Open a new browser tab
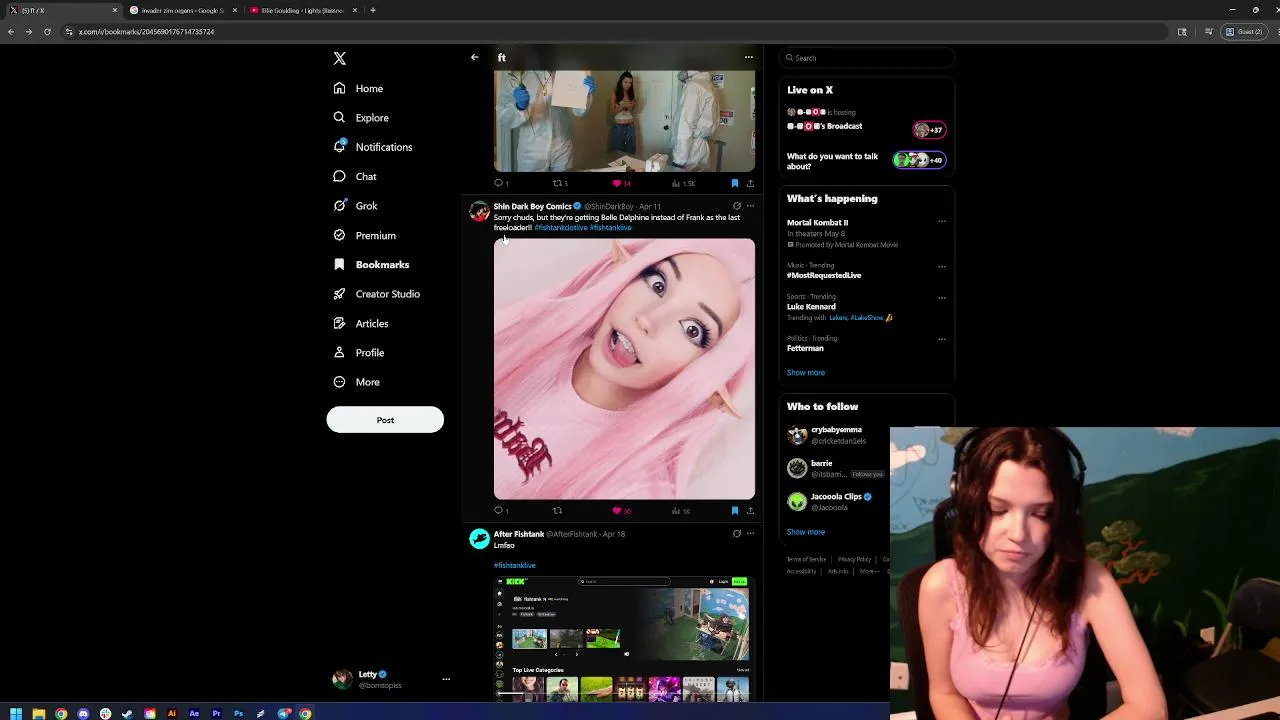The height and width of the screenshot is (720, 1280). 373,10
